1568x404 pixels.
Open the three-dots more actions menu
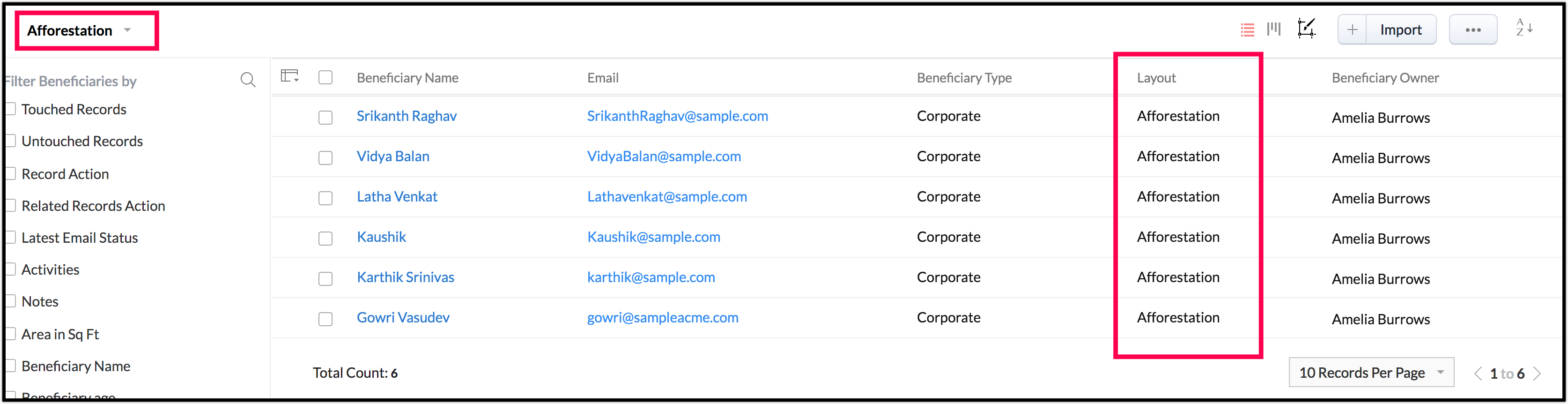coord(1472,30)
